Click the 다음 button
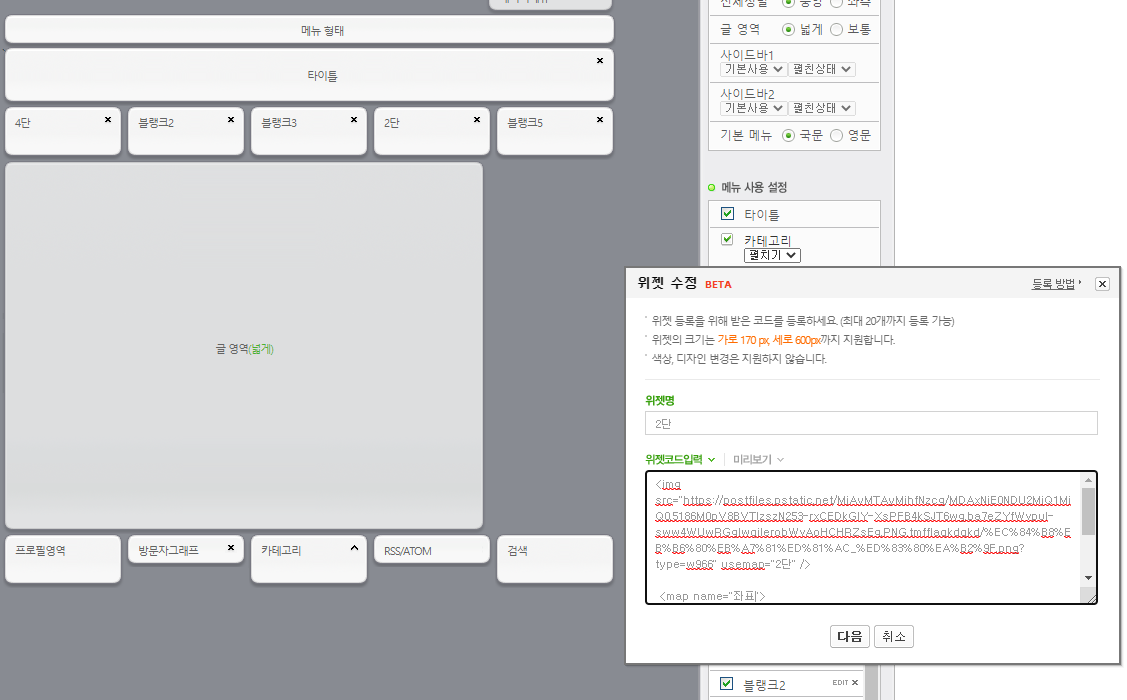This screenshot has width=1127, height=700. (x=850, y=637)
